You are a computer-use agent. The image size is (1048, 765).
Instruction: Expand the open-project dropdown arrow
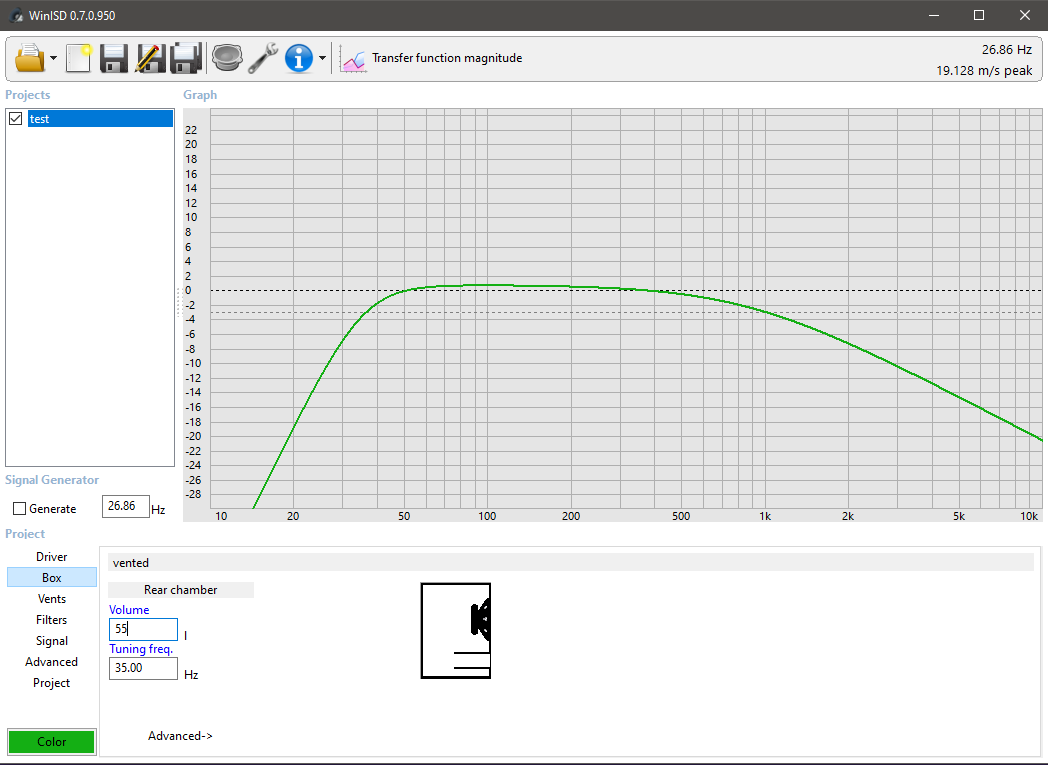coord(53,58)
